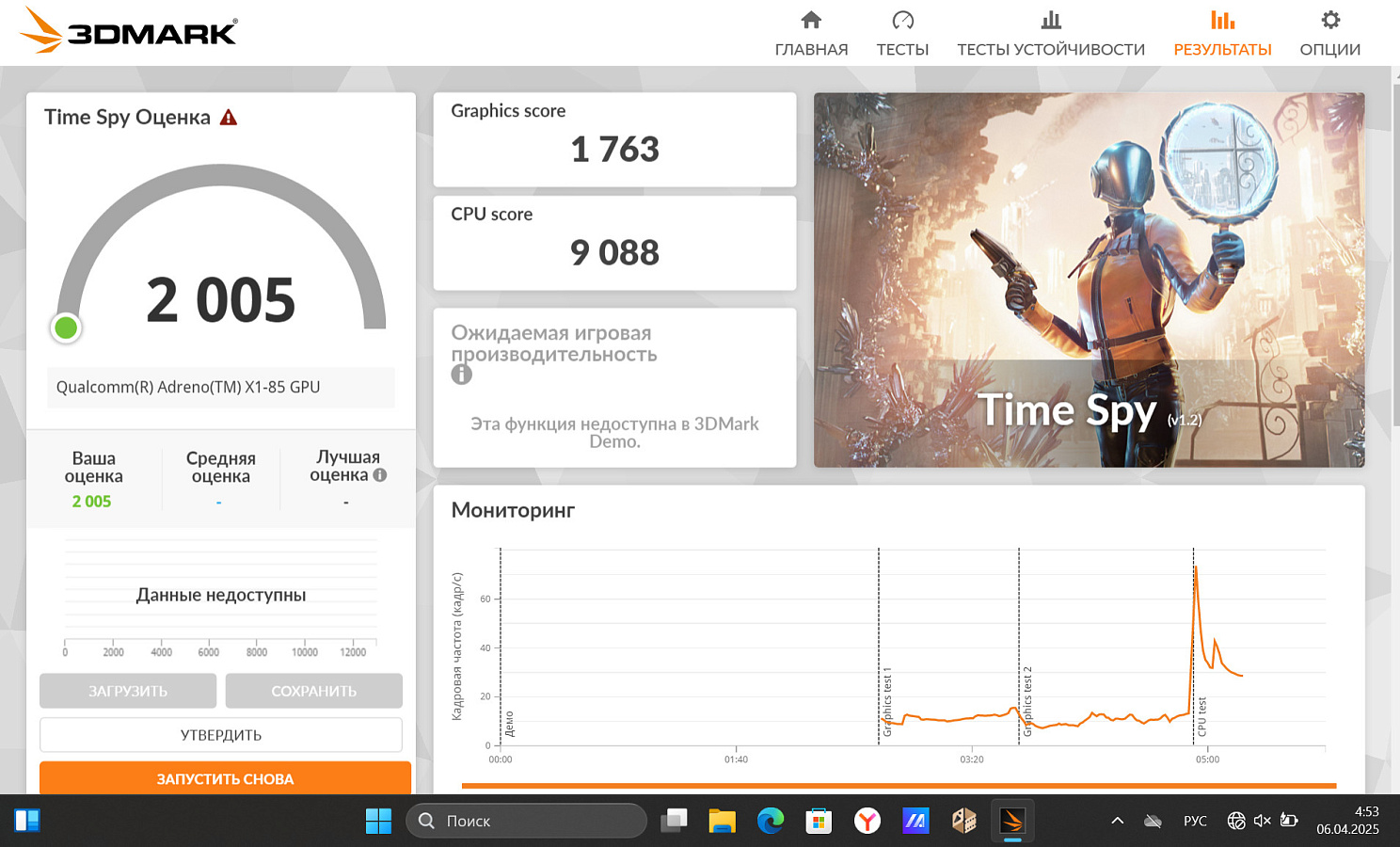Click info icon next to Лучшая оценка
The image size is (1400, 847).
(380, 475)
